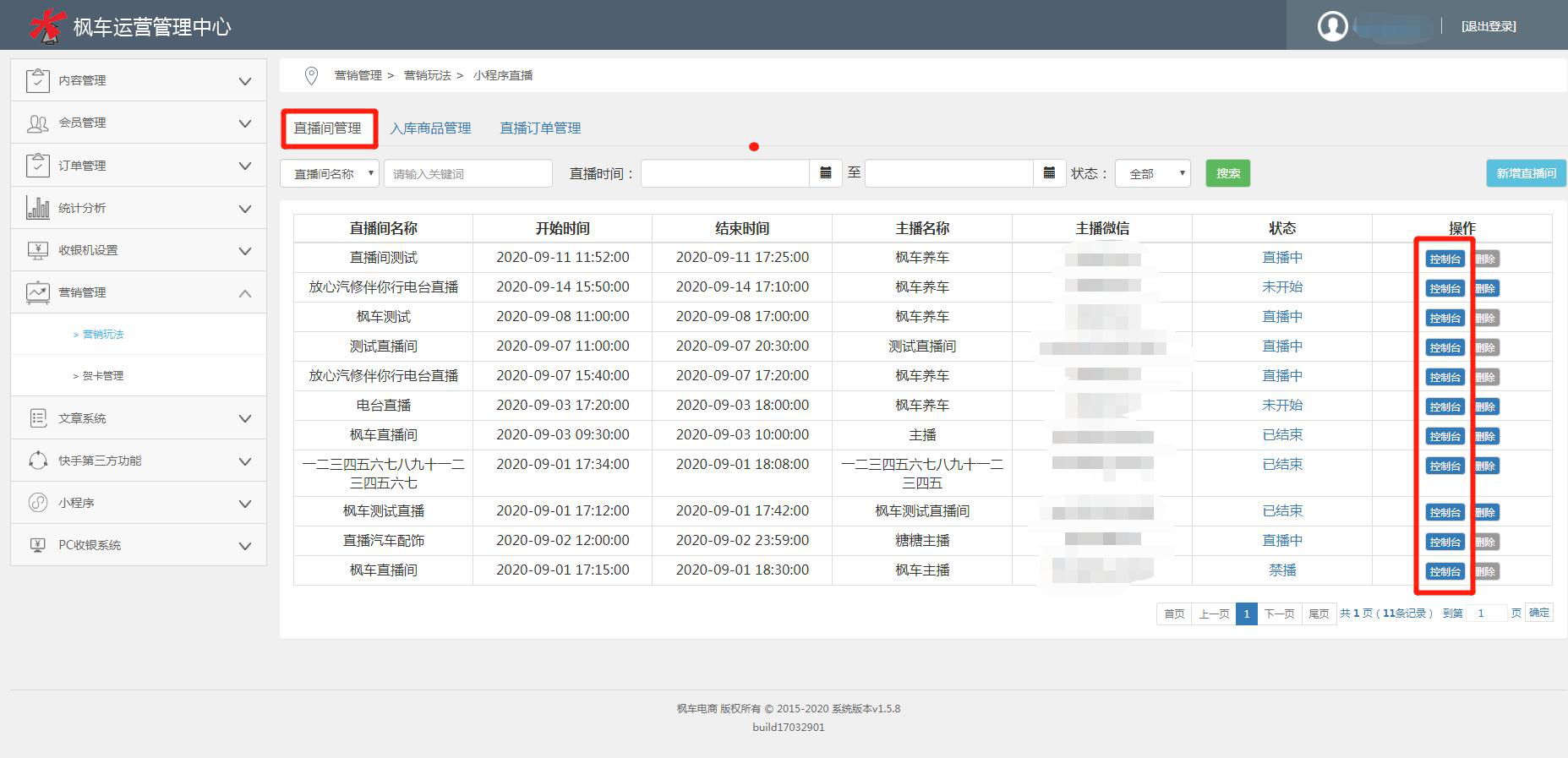
Task: Click the maple leaf logo icon
Action: click(x=46, y=25)
